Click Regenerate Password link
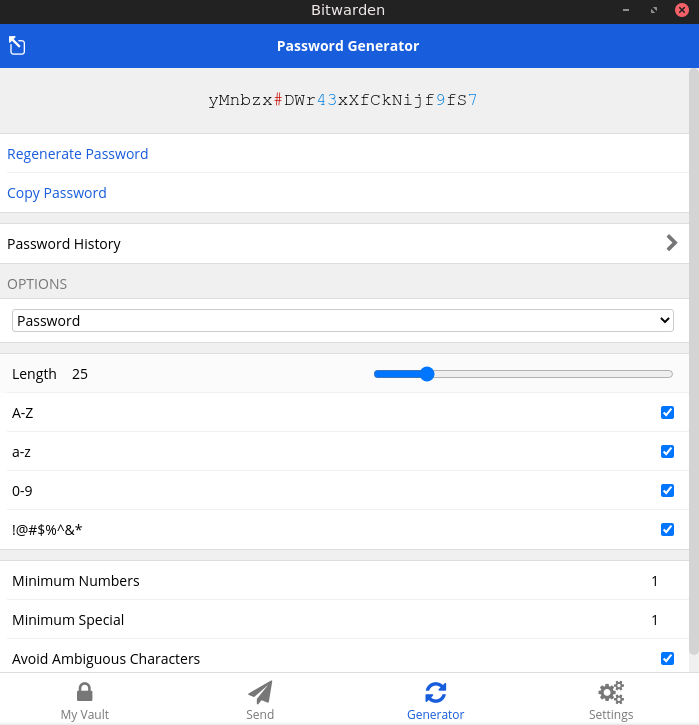699x725 pixels. [78, 154]
